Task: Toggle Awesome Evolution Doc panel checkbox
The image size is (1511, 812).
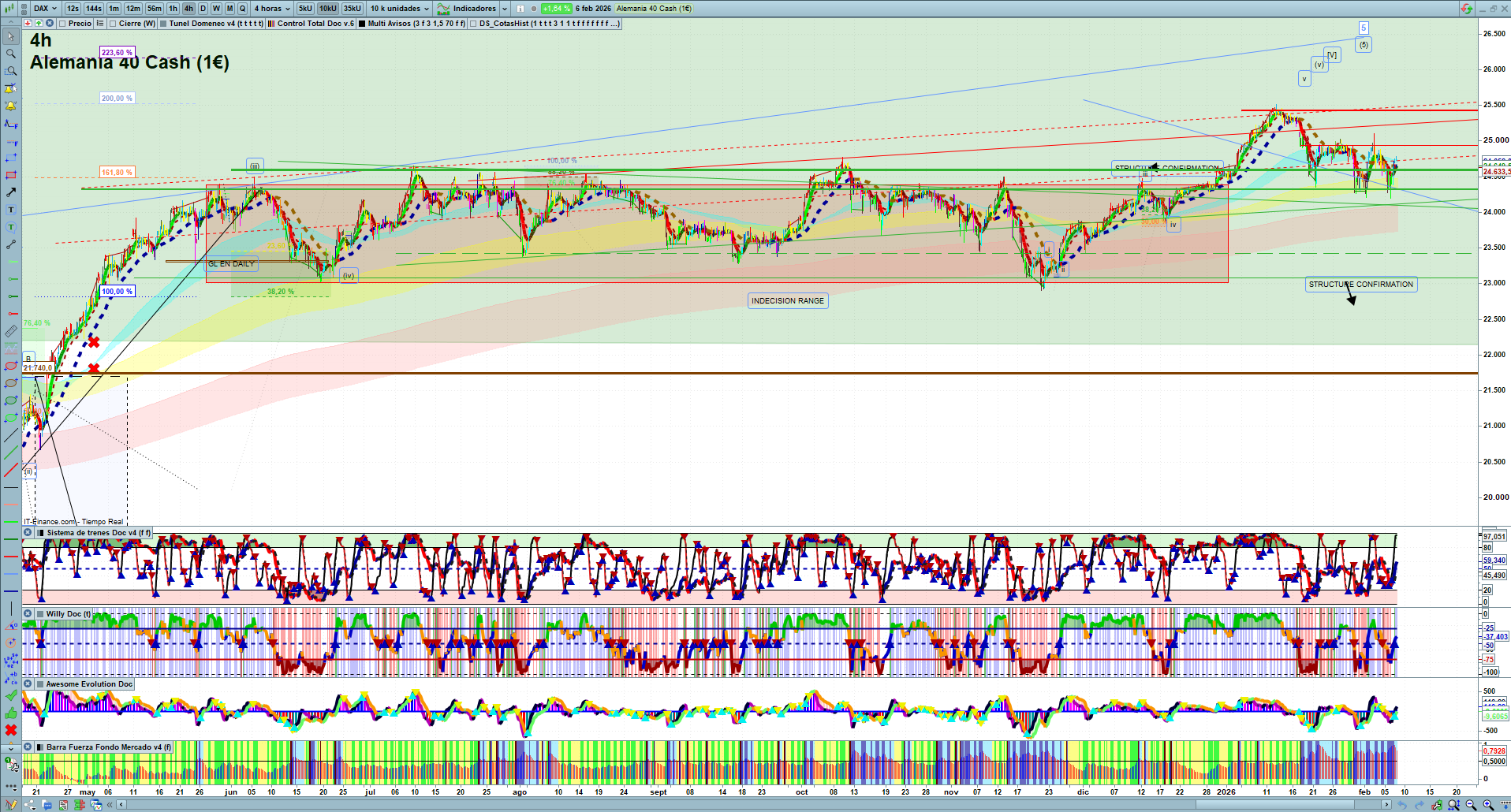Action: pos(40,684)
